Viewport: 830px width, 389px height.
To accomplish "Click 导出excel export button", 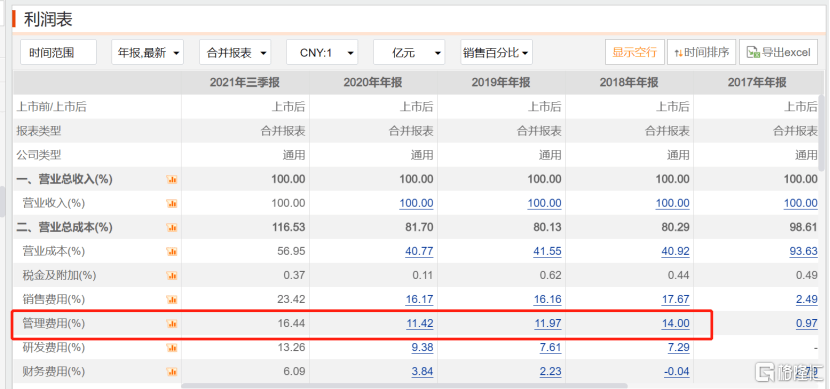I will 778,52.
